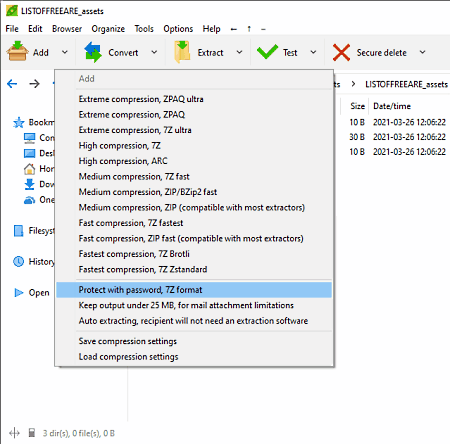The height and width of the screenshot is (444, 450).
Task: Click the LISTOFFREEARE_assets breadcrumb
Action: [x=406, y=84]
